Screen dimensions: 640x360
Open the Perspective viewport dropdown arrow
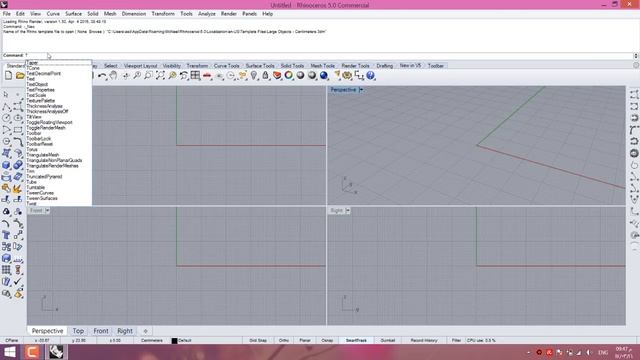pyautogui.click(x=361, y=90)
